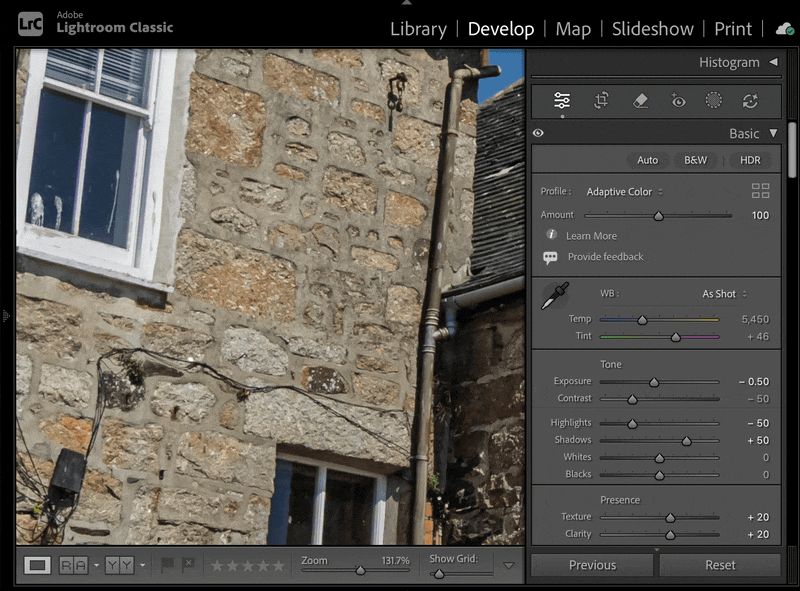
Task: Open the Learn More link
Action: 591,236
